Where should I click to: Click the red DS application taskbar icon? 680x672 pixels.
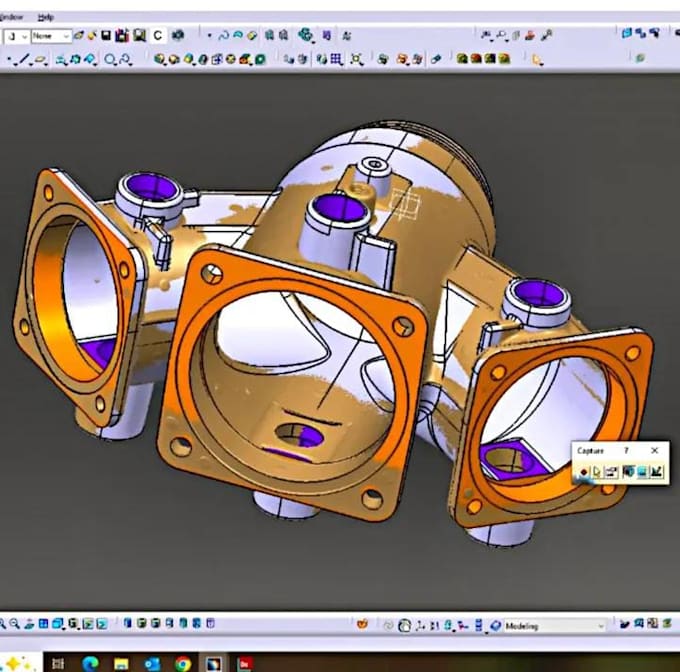[245, 664]
